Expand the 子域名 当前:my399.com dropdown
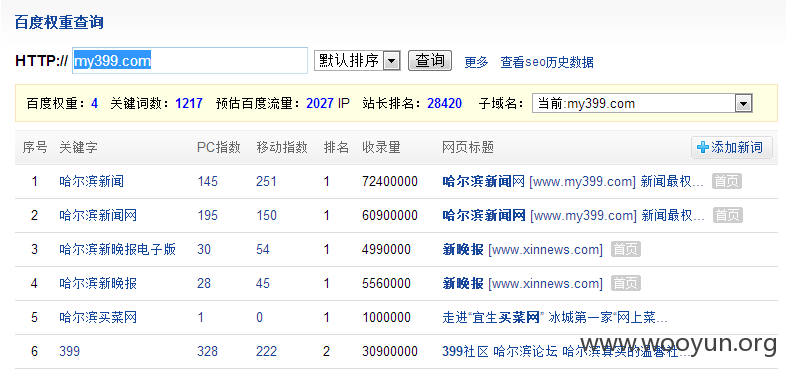The image size is (786, 372). click(642, 104)
